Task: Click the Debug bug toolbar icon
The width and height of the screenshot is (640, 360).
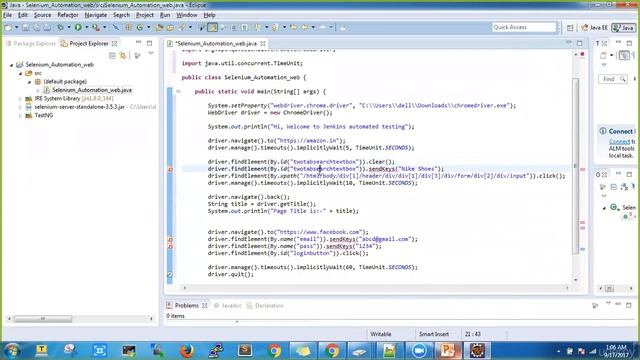Action: pyautogui.click(x=60, y=27)
